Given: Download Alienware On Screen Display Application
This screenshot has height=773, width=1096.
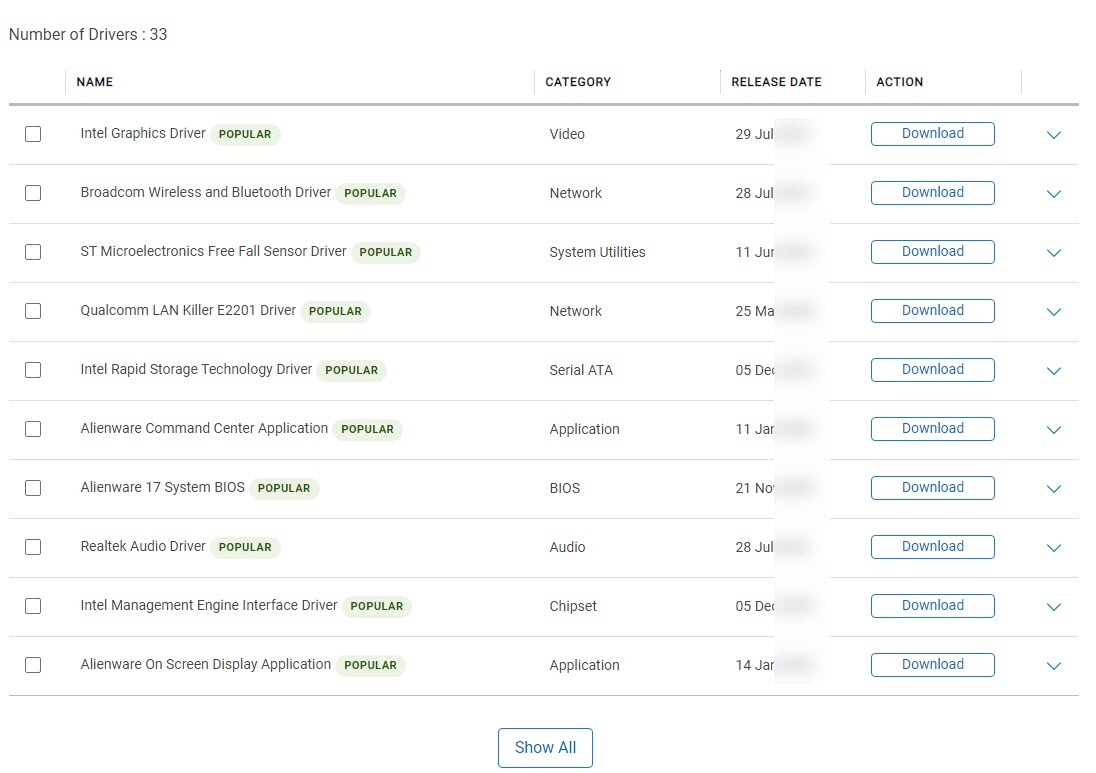Looking at the screenshot, I should [932, 665].
